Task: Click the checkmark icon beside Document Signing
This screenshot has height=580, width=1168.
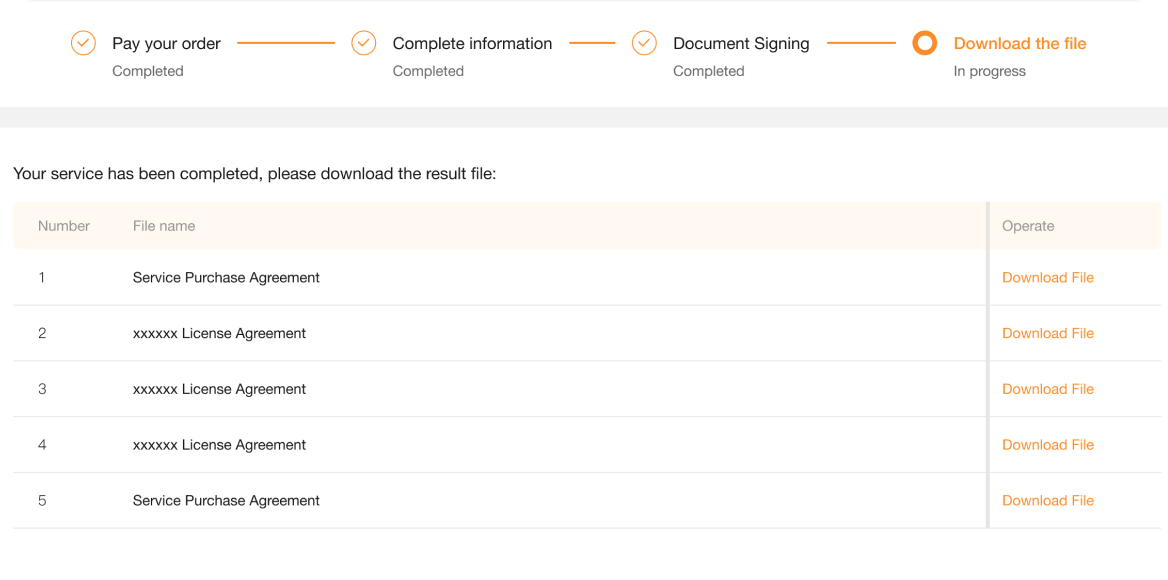Action: point(644,43)
